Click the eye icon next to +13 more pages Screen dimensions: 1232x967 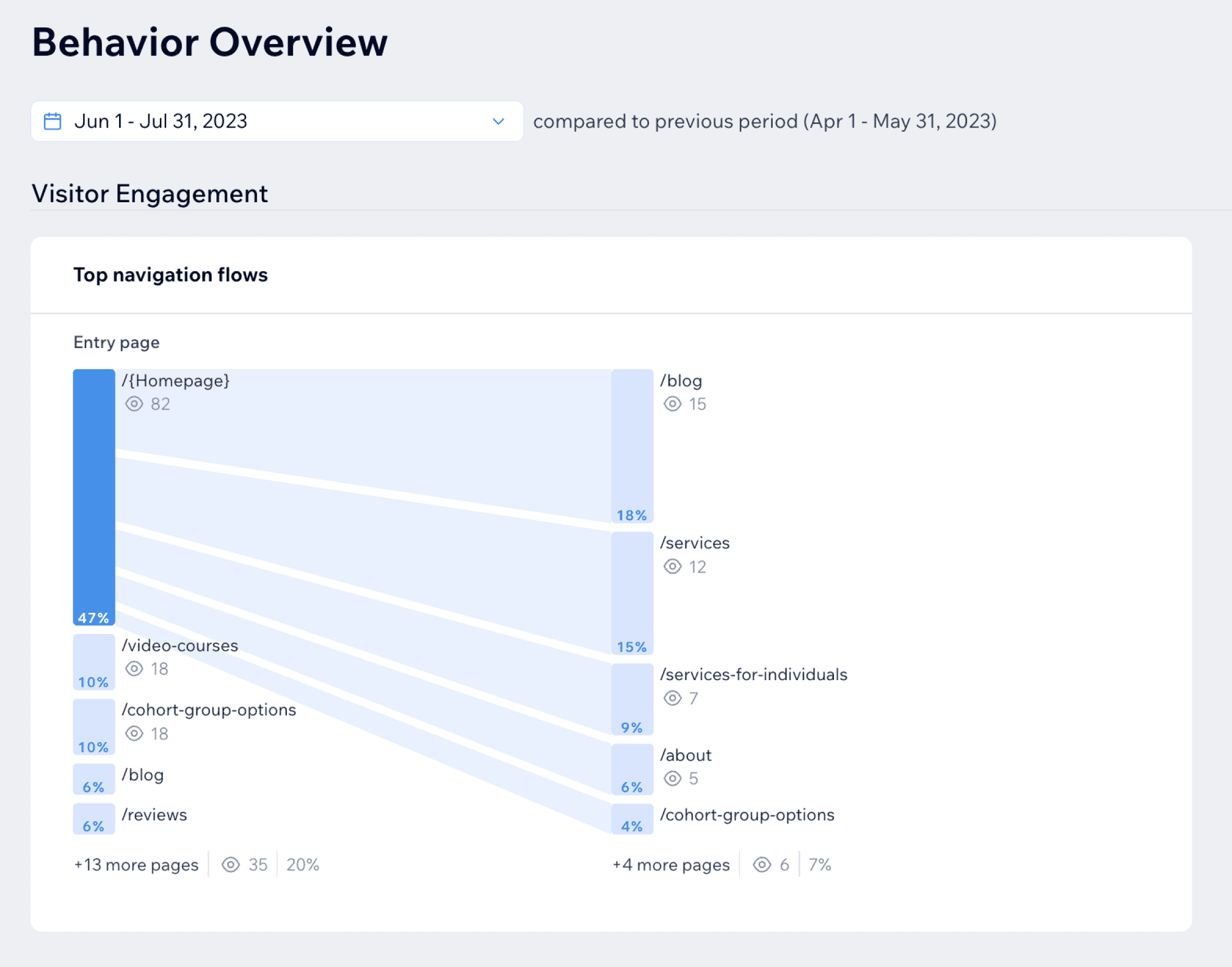[x=230, y=865]
